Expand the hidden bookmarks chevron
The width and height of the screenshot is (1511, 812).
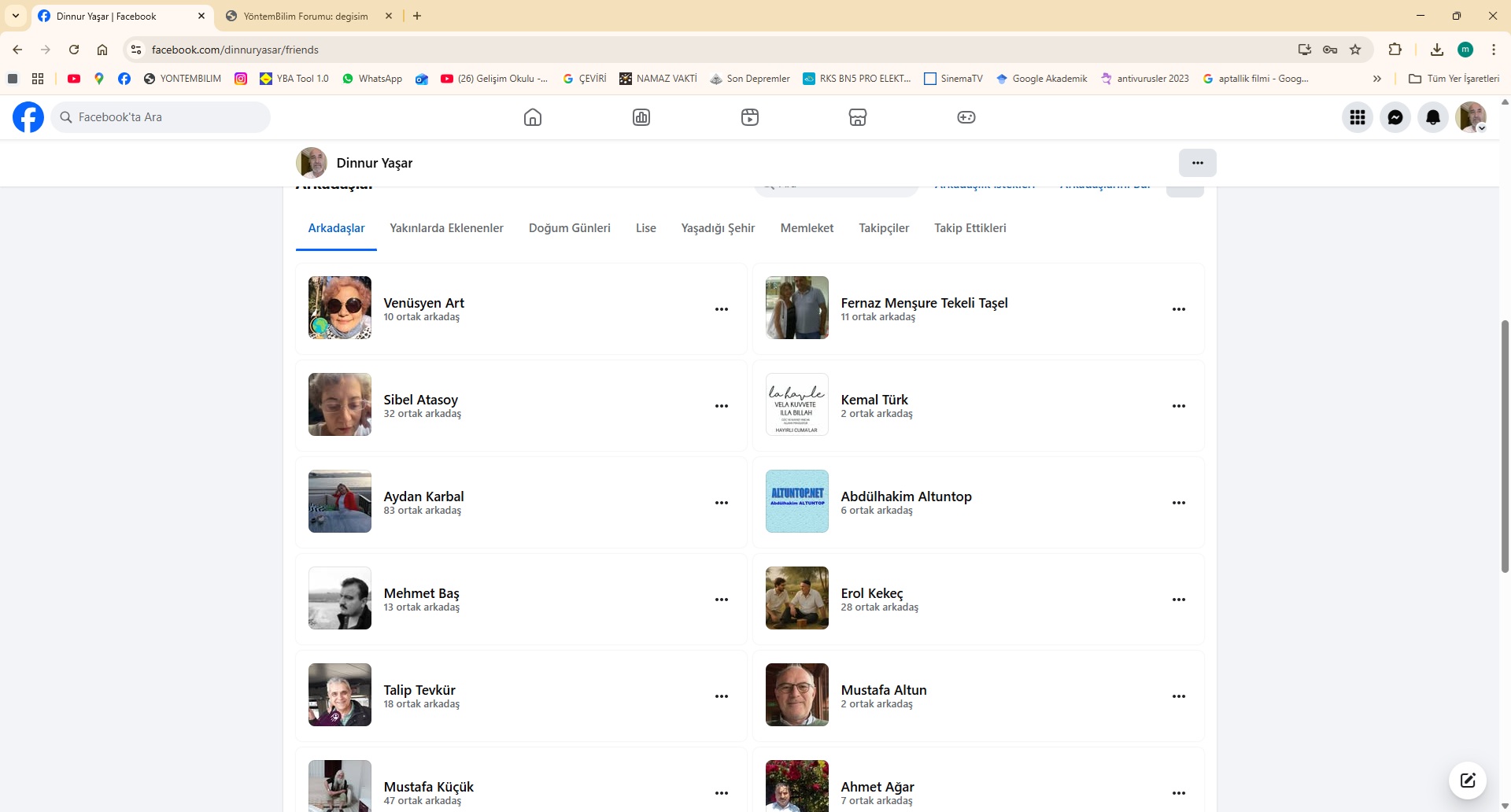tap(1376, 79)
